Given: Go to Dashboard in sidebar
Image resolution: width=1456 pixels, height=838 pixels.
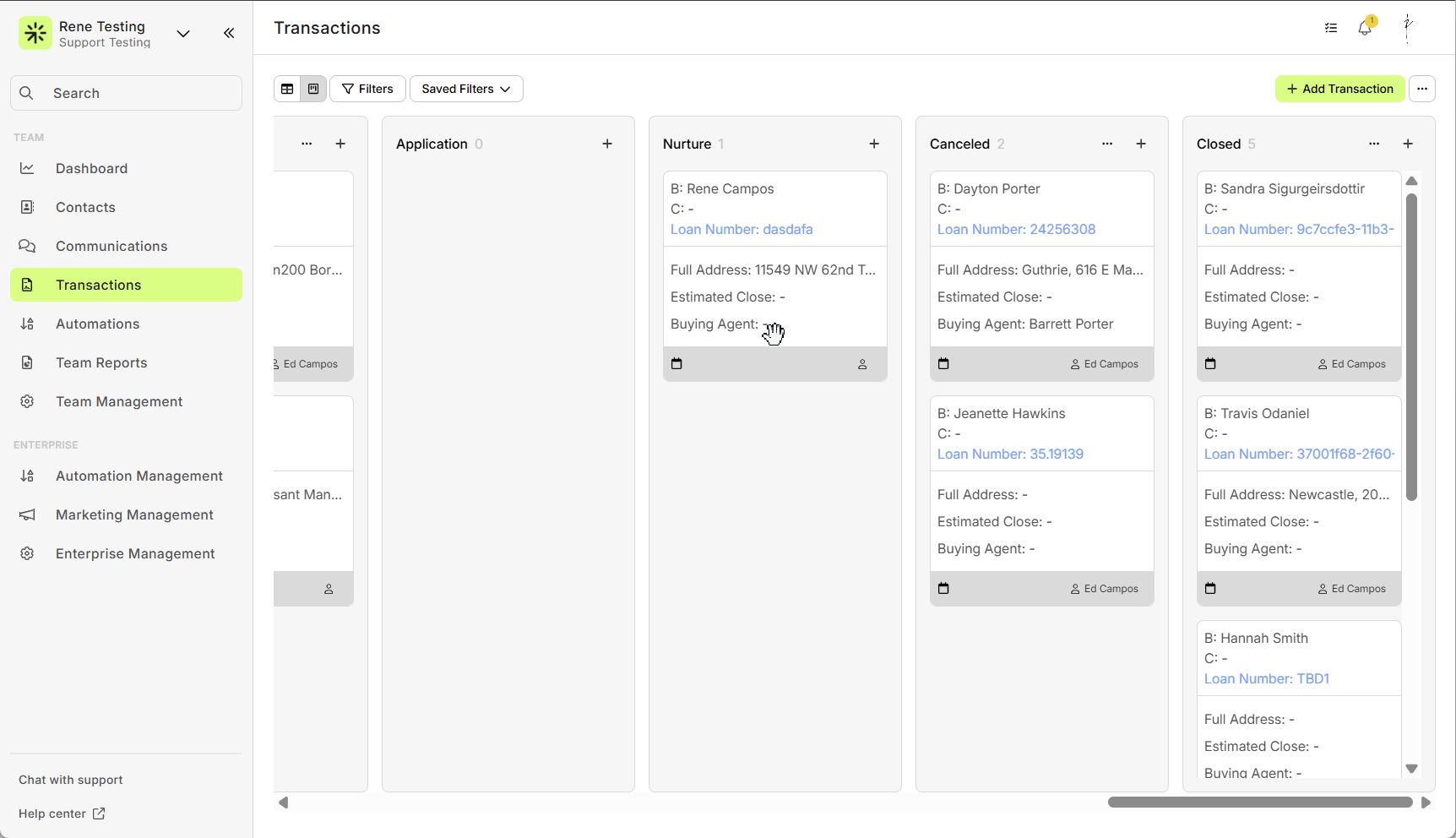Looking at the screenshot, I should tap(91, 168).
